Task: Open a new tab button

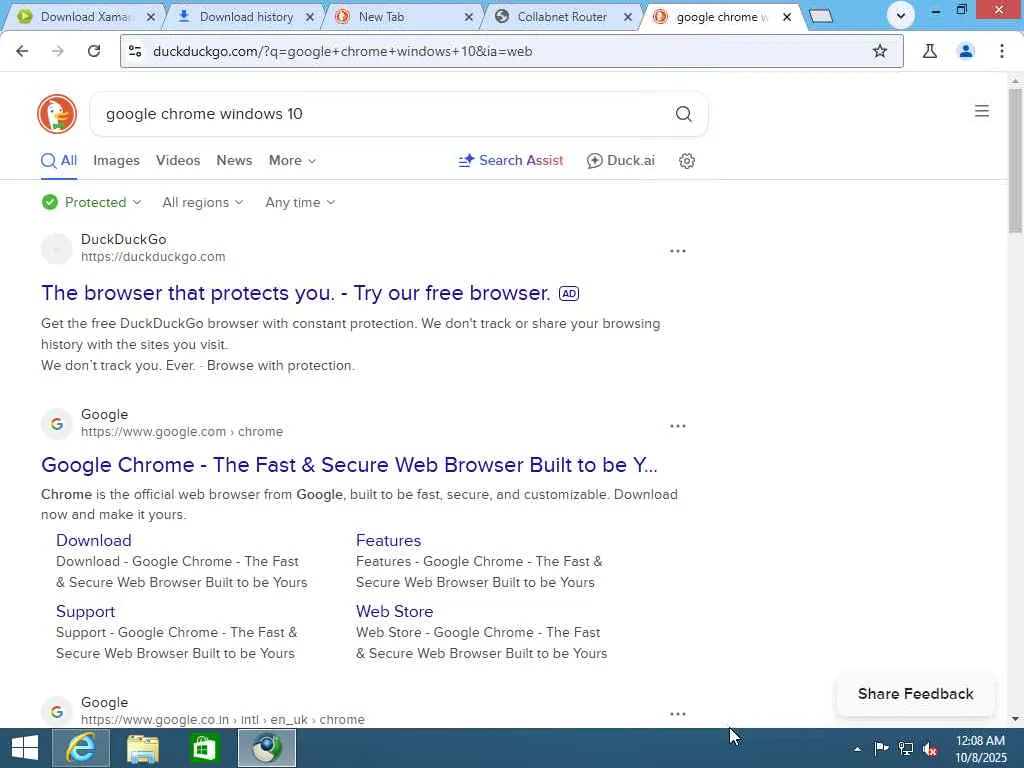Action: (x=822, y=16)
